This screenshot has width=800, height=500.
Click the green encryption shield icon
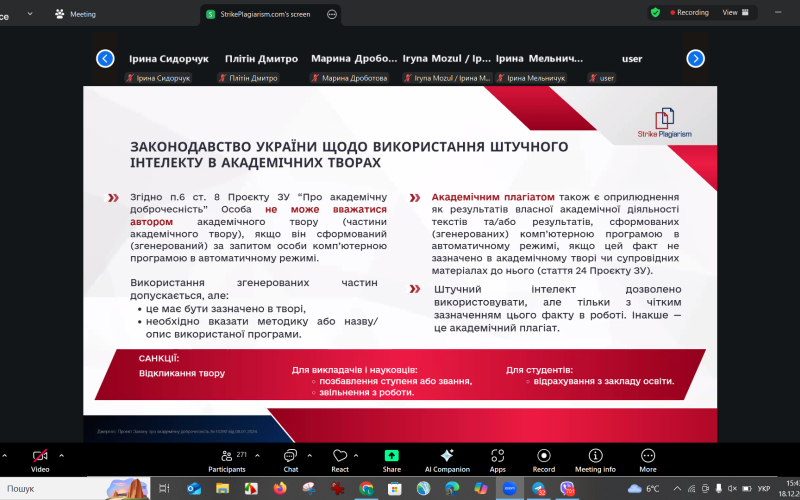pos(655,13)
